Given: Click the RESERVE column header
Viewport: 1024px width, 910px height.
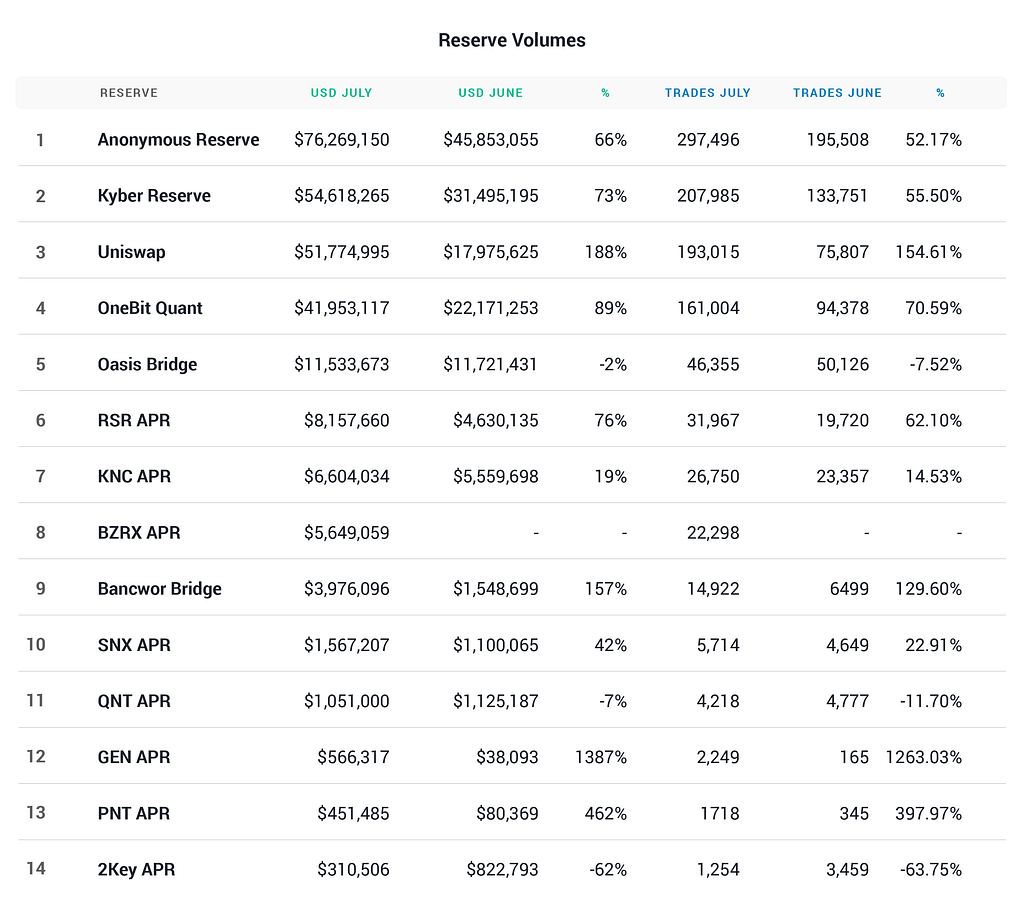Looking at the screenshot, I should coord(128,93).
